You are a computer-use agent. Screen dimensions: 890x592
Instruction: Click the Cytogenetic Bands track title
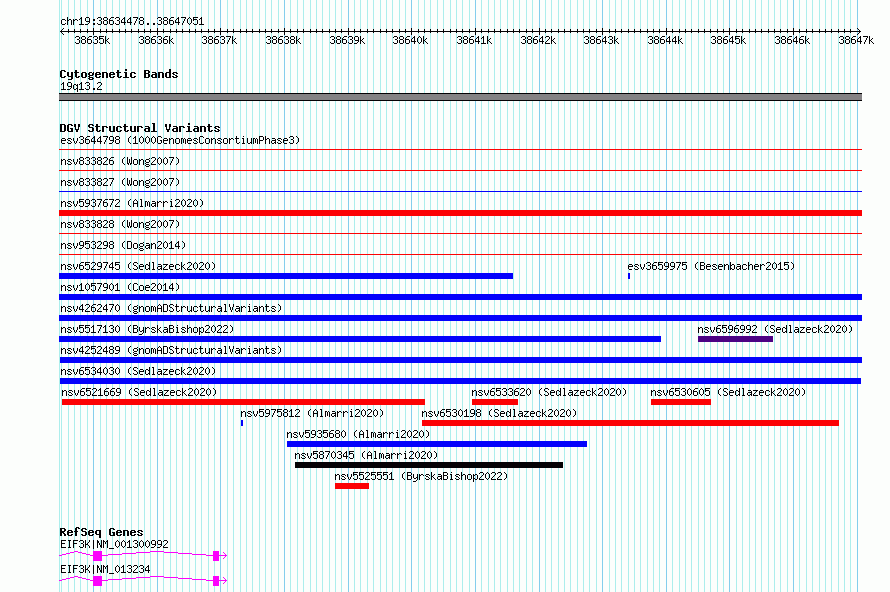[119, 74]
